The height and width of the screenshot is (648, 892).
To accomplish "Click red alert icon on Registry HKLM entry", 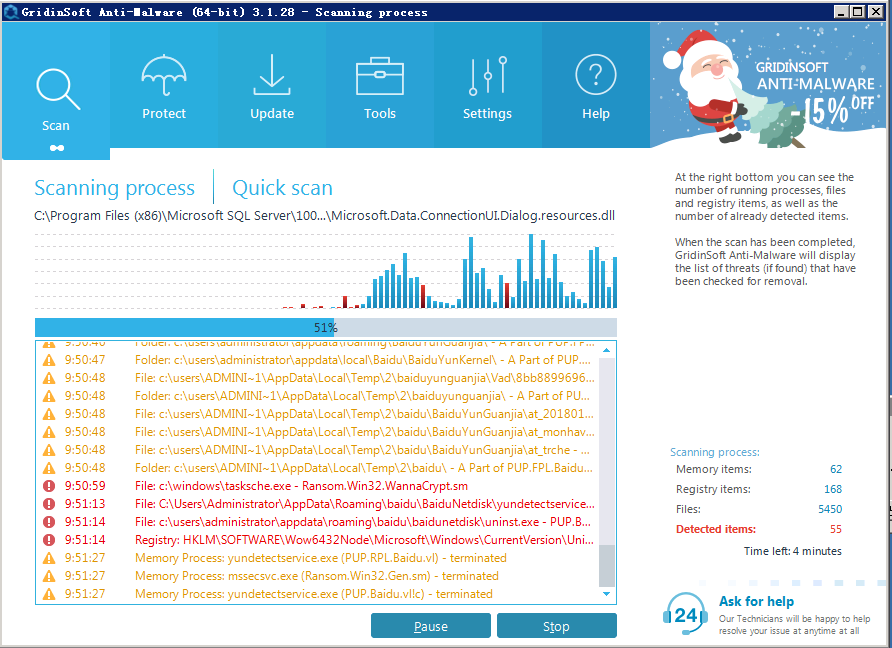I will [x=49, y=540].
